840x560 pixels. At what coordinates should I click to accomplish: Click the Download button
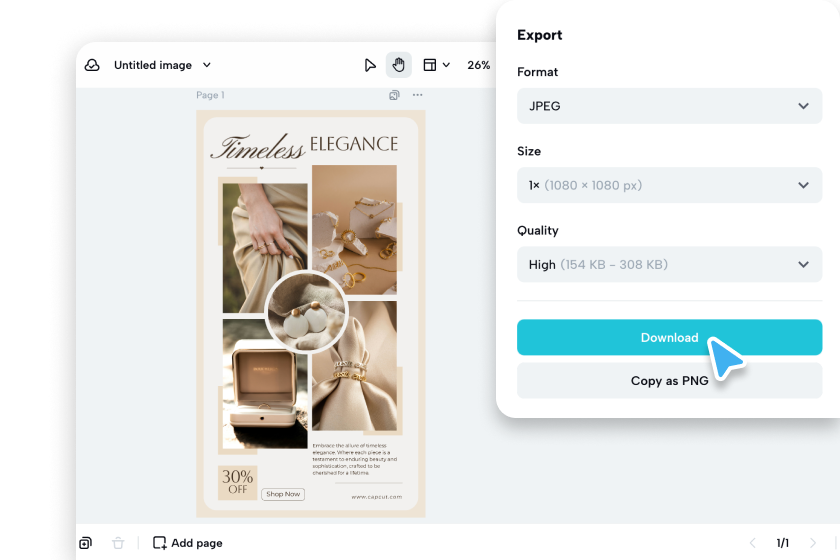tap(669, 338)
